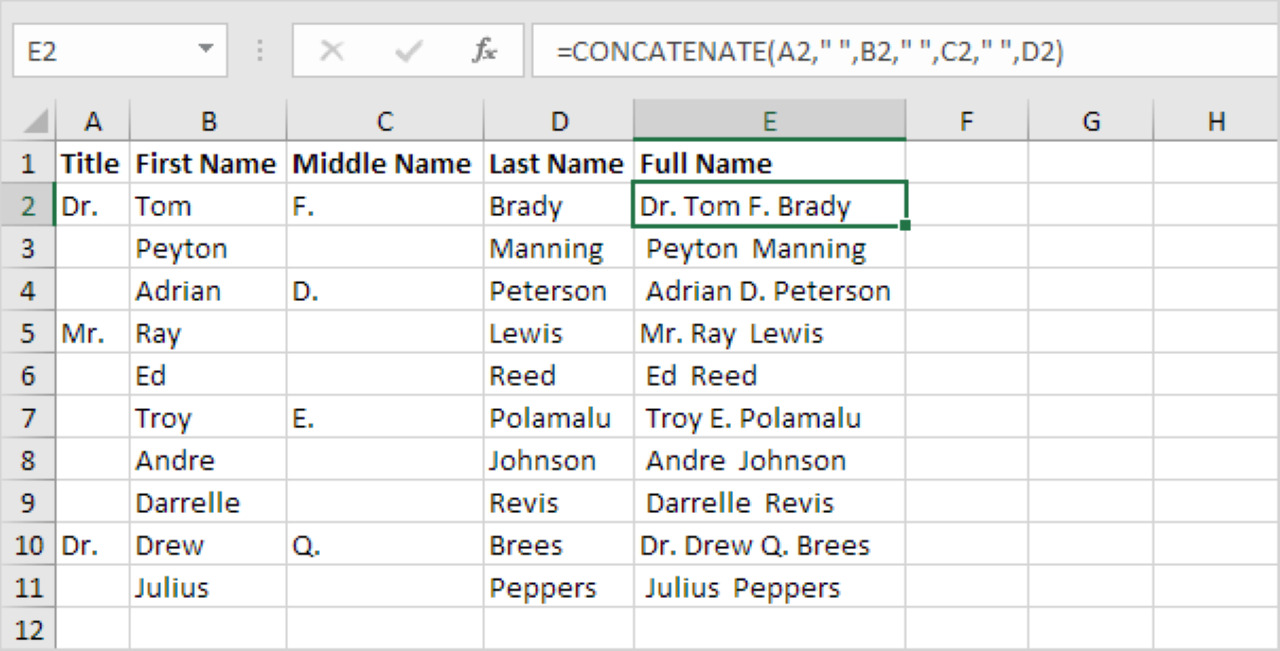Click into the CONCATENATE formula bar
Viewport: 1280px width, 651px height.
click(x=900, y=51)
